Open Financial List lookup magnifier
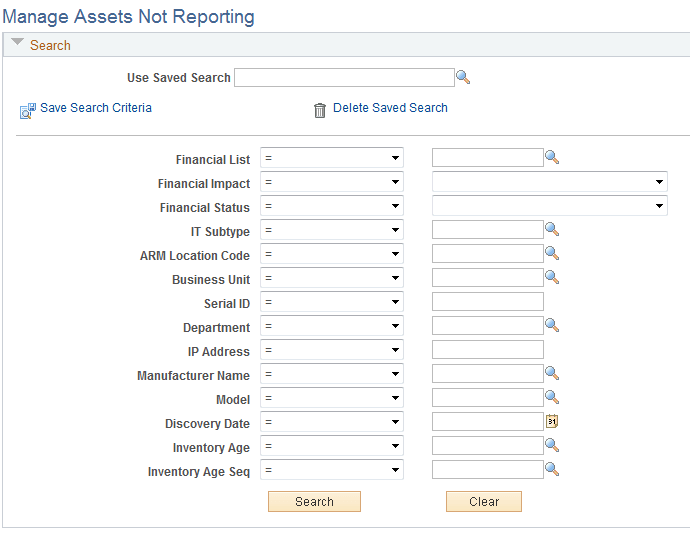The image size is (690, 539). (552, 157)
